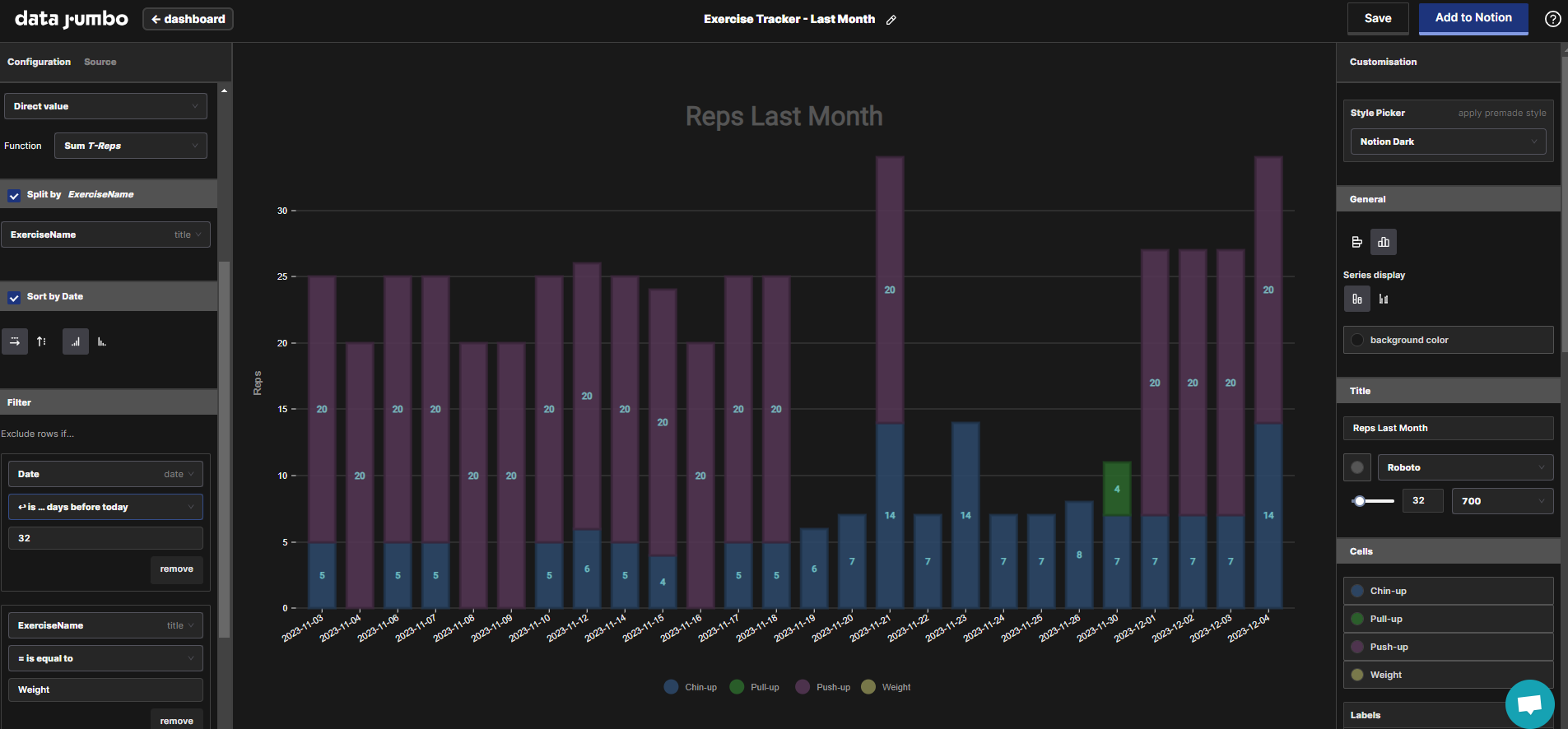Viewport: 1568px width, 729px height.
Task: Click the Labels section header
Action: coord(1448,715)
